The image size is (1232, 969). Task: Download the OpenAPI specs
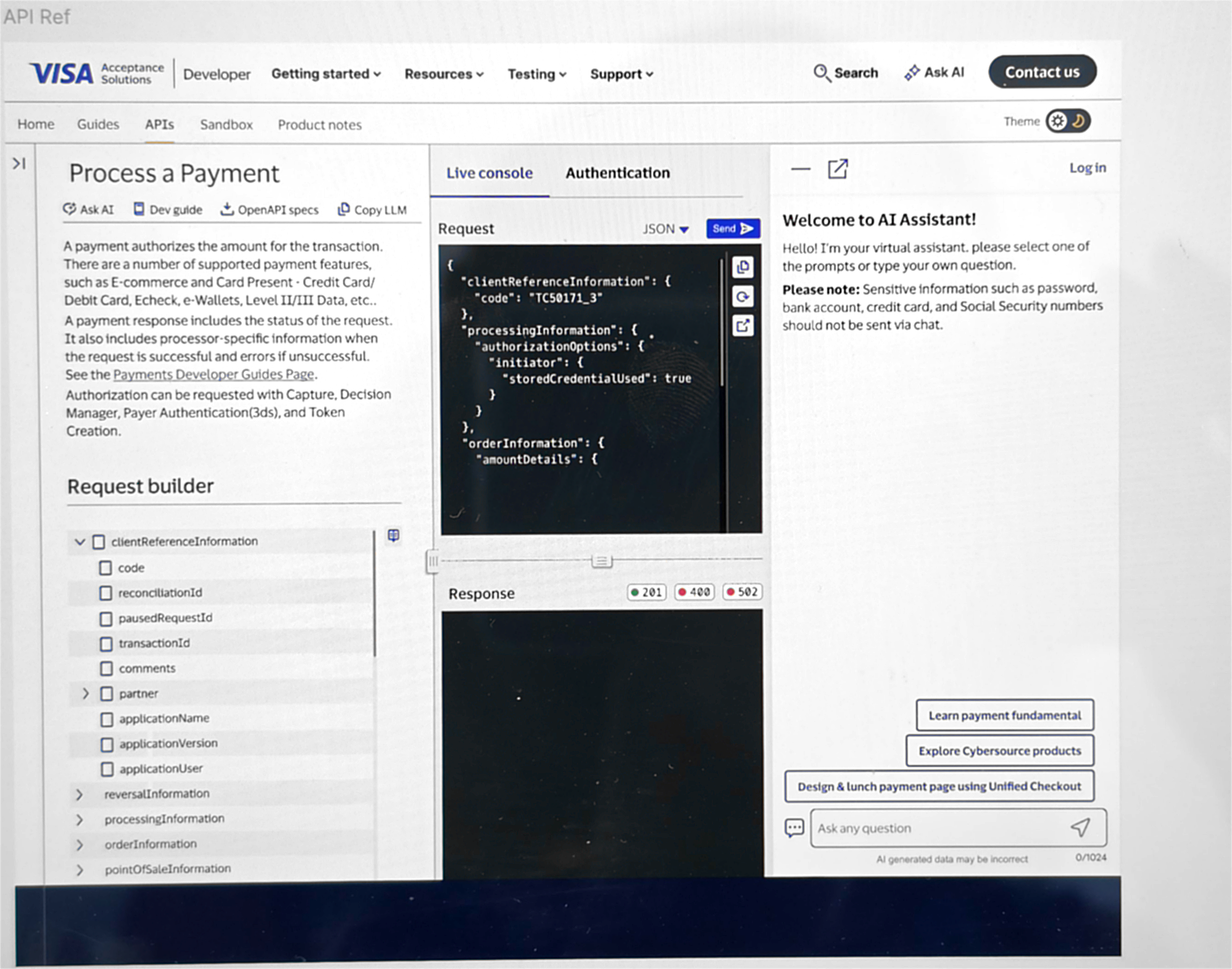click(x=269, y=209)
